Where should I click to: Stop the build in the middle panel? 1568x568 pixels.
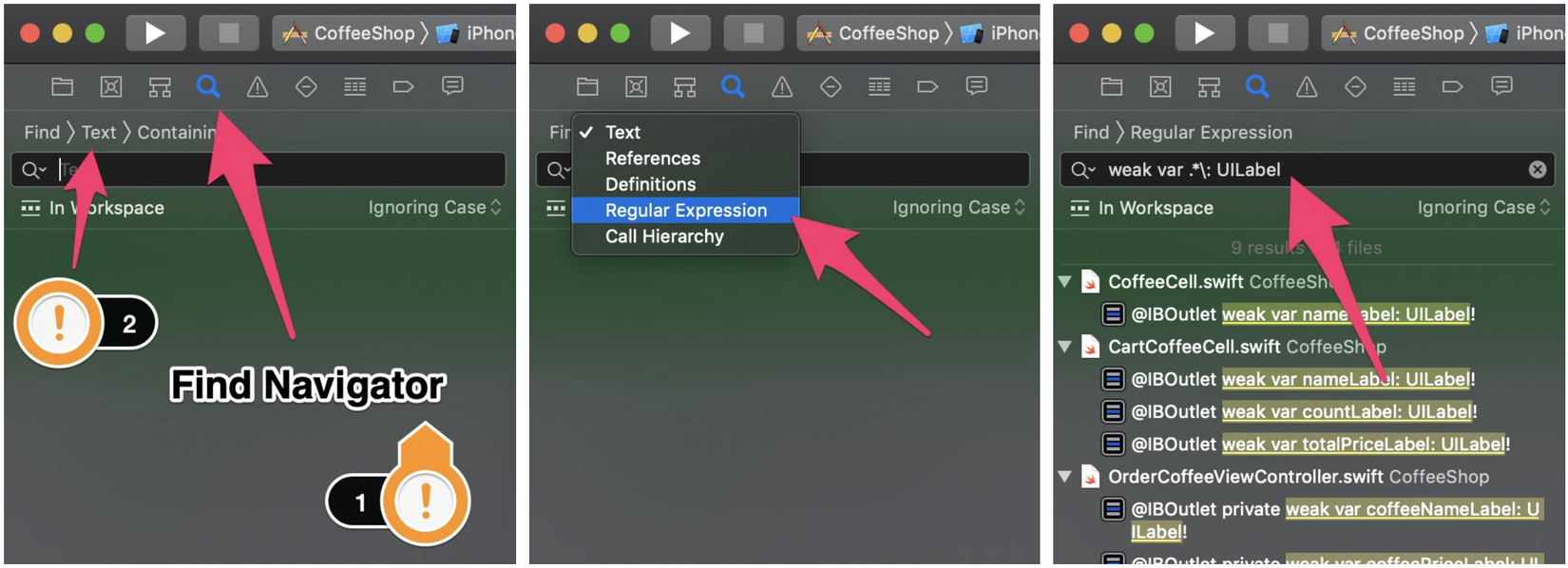[x=754, y=33]
